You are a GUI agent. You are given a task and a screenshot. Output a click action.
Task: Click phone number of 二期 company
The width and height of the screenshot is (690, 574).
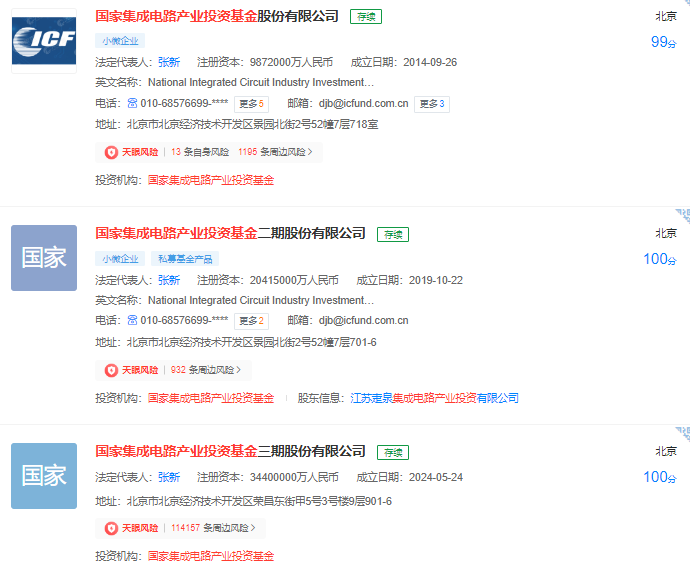(x=184, y=320)
